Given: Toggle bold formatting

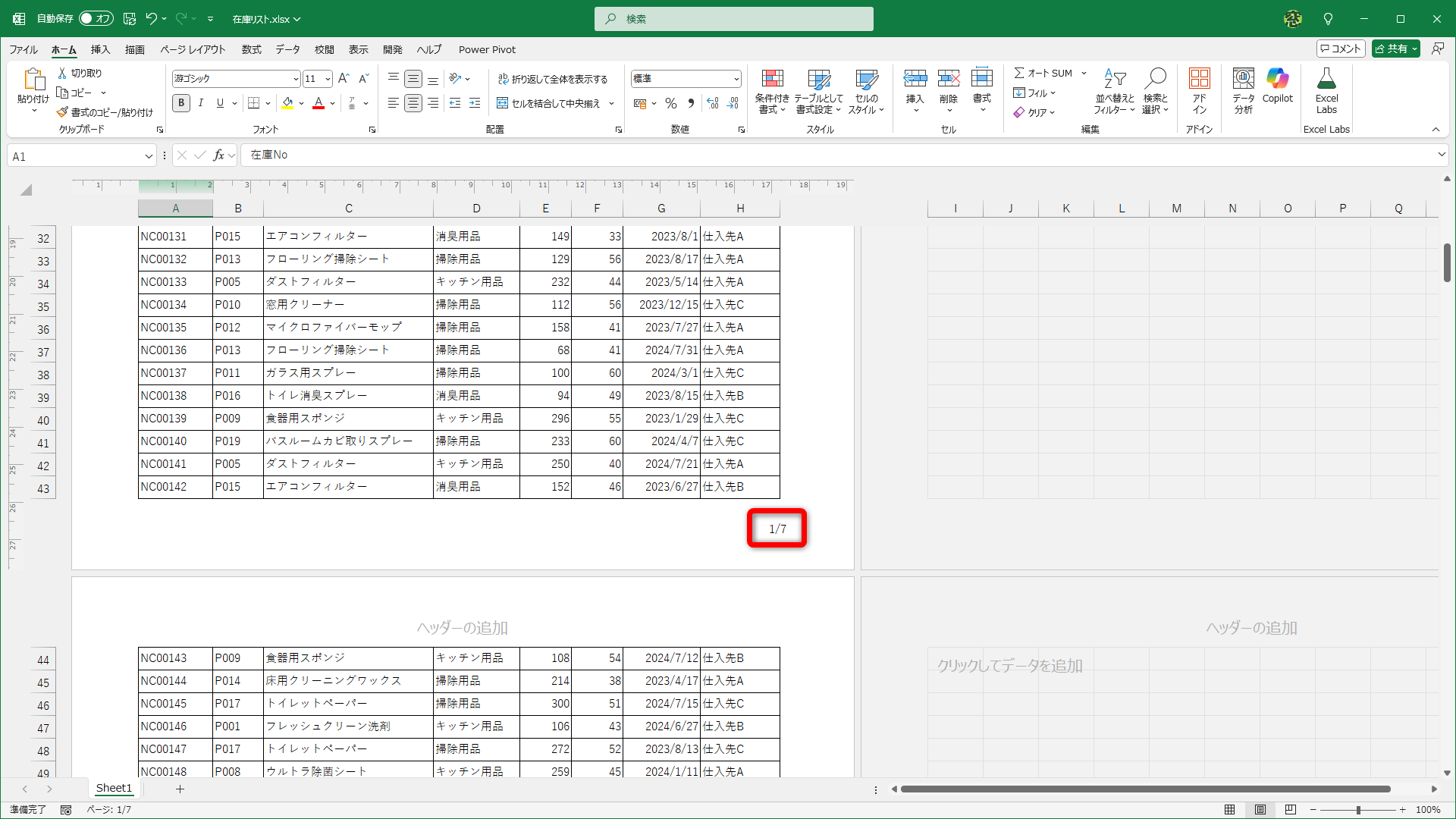Looking at the screenshot, I should coord(181,103).
